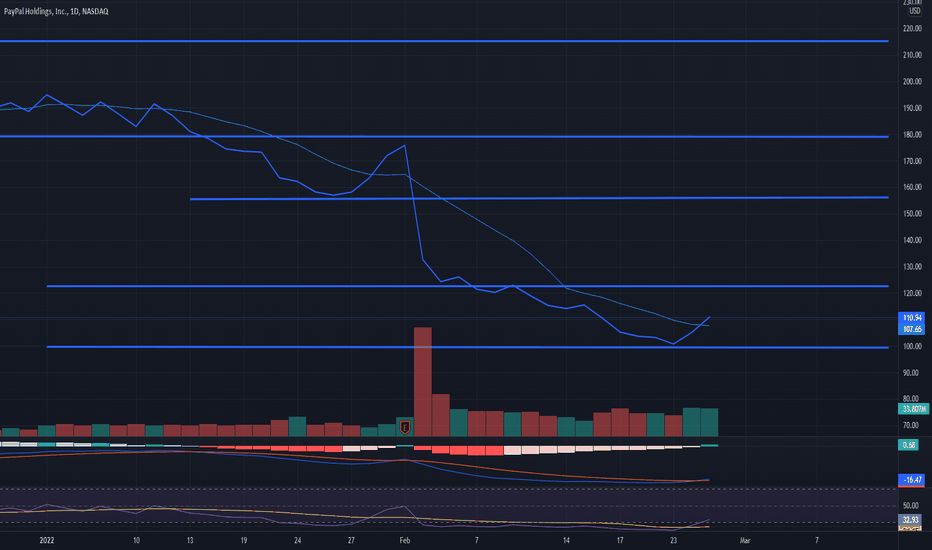The image size is (932, 550).
Task: Click the 150.00 price axis label
Action: 912,213
